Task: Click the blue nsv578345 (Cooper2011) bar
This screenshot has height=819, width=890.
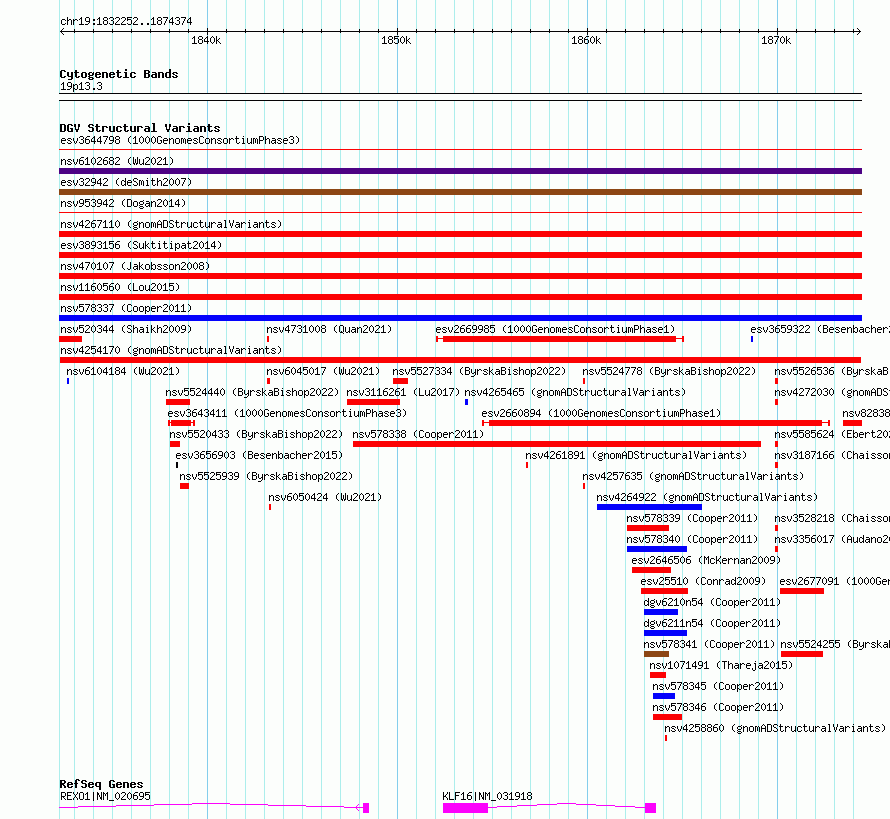Action: point(664,696)
